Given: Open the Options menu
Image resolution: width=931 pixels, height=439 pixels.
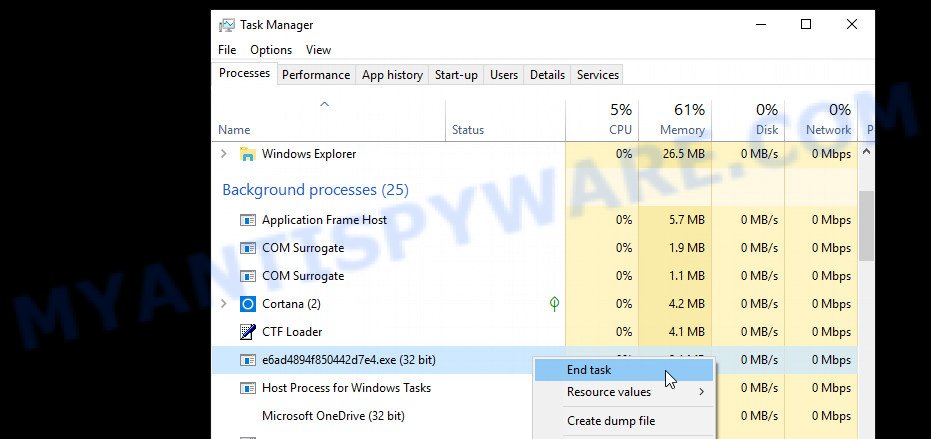Looking at the screenshot, I should 271,50.
